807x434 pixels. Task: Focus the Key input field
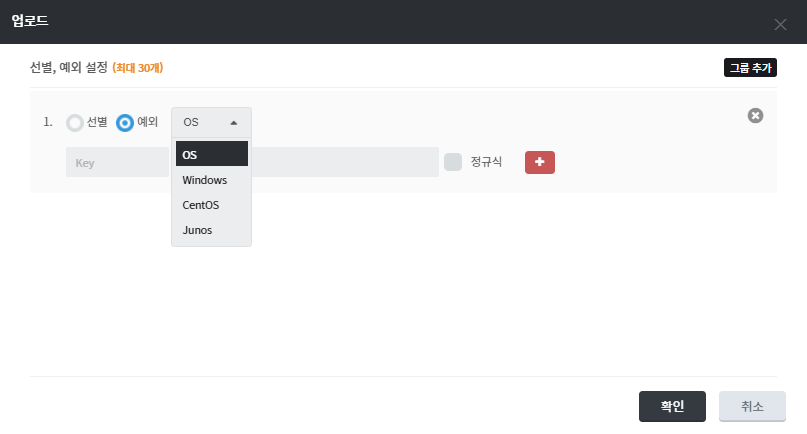point(117,162)
